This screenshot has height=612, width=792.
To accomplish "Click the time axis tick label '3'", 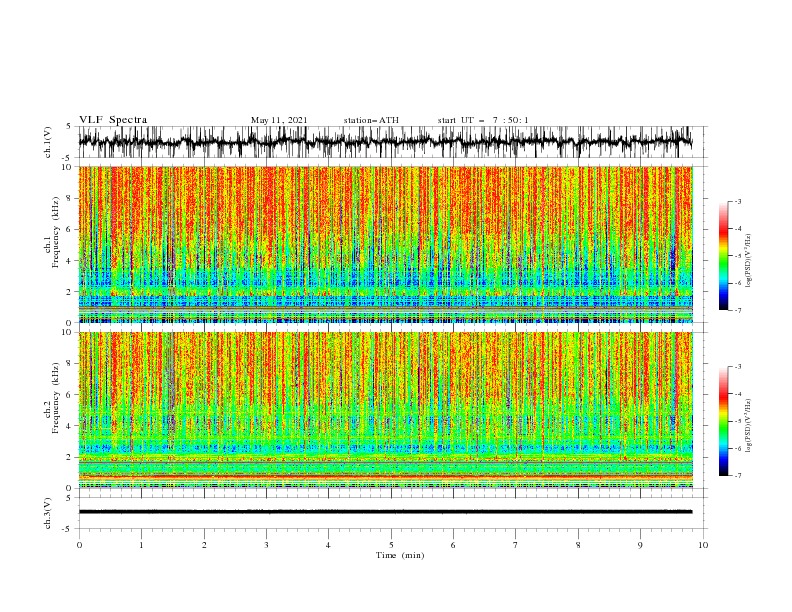I will coord(266,545).
